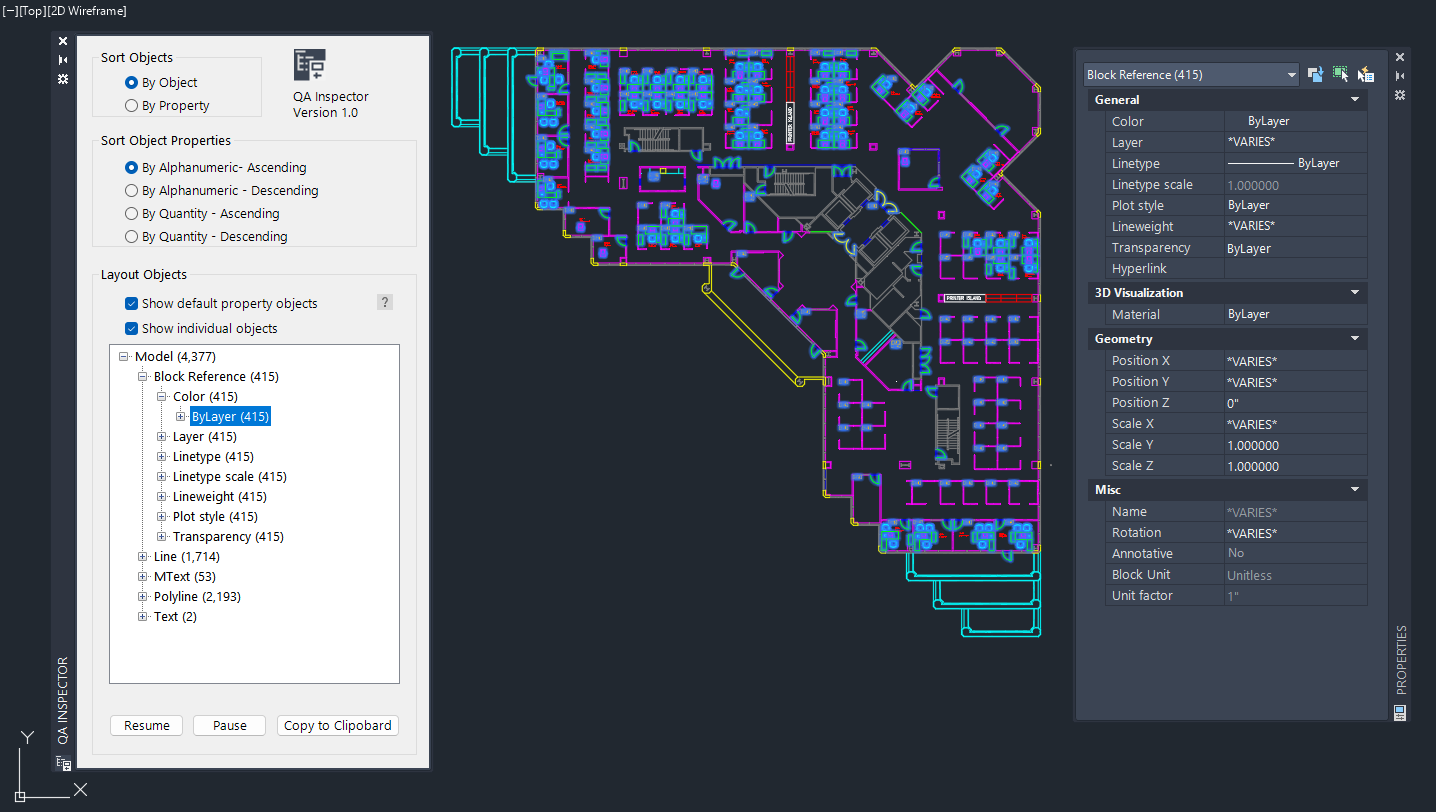Image resolution: width=1436 pixels, height=812 pixels.
Task: Expand the Lineweight (415) tree node
Action: tap(162, 497)
